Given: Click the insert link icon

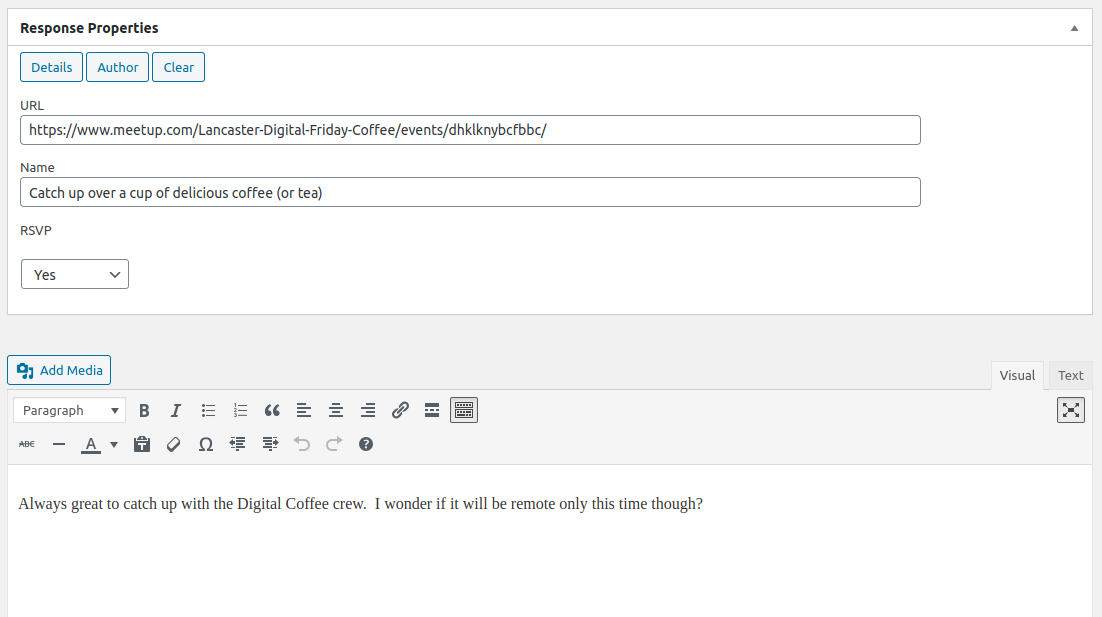Looking at the screenshot, I should 400,410.
